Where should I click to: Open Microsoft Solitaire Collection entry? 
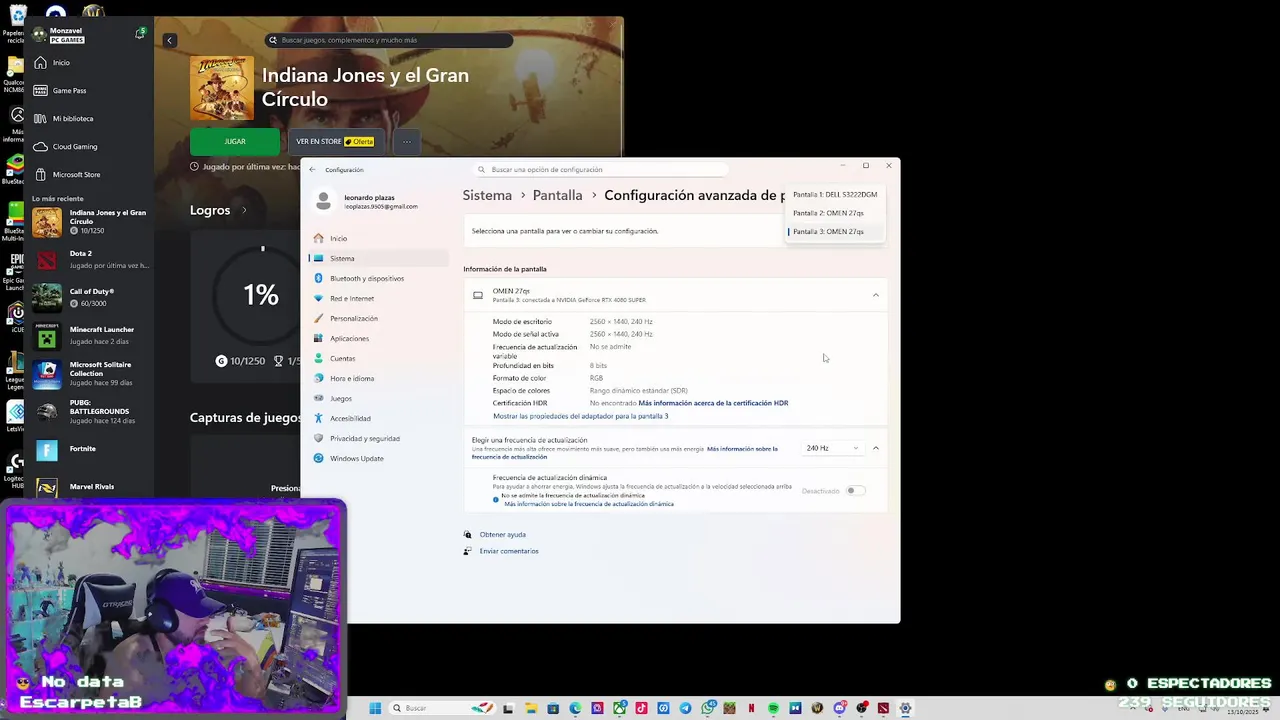pos(91,374)
